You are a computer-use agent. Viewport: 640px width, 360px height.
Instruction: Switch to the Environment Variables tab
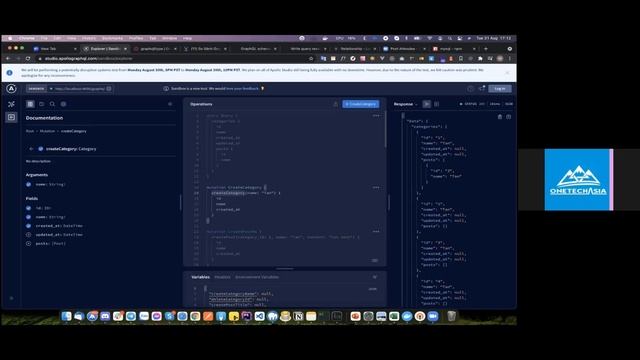[257, 277]
